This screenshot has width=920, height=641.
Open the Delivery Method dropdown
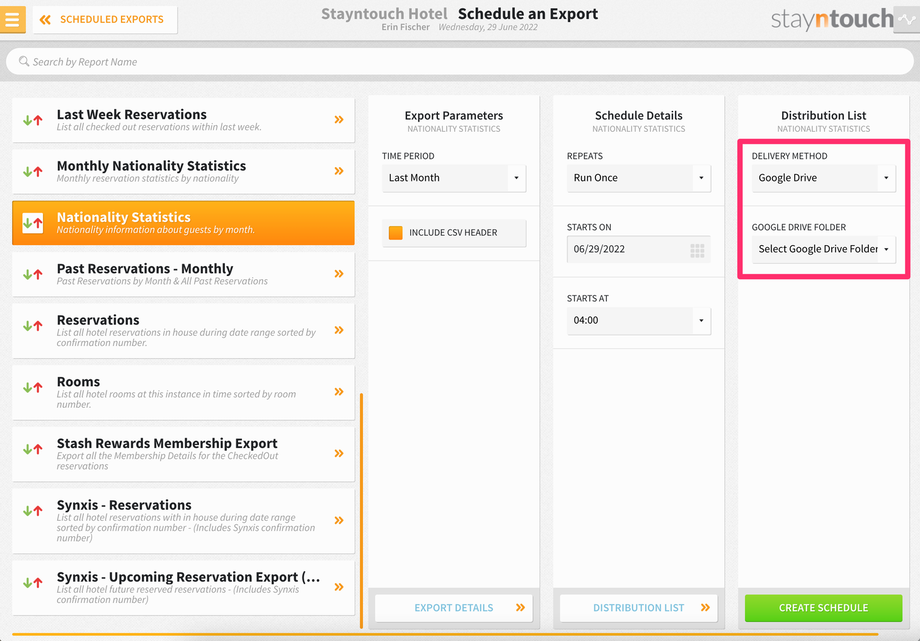tap(823, 178)
